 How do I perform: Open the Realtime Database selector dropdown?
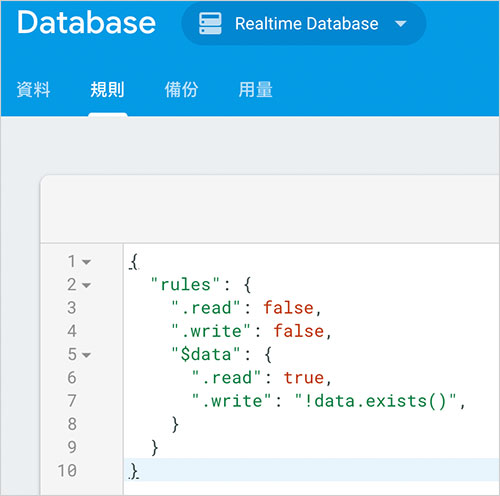pyautogui.click(x=304, y=24)
